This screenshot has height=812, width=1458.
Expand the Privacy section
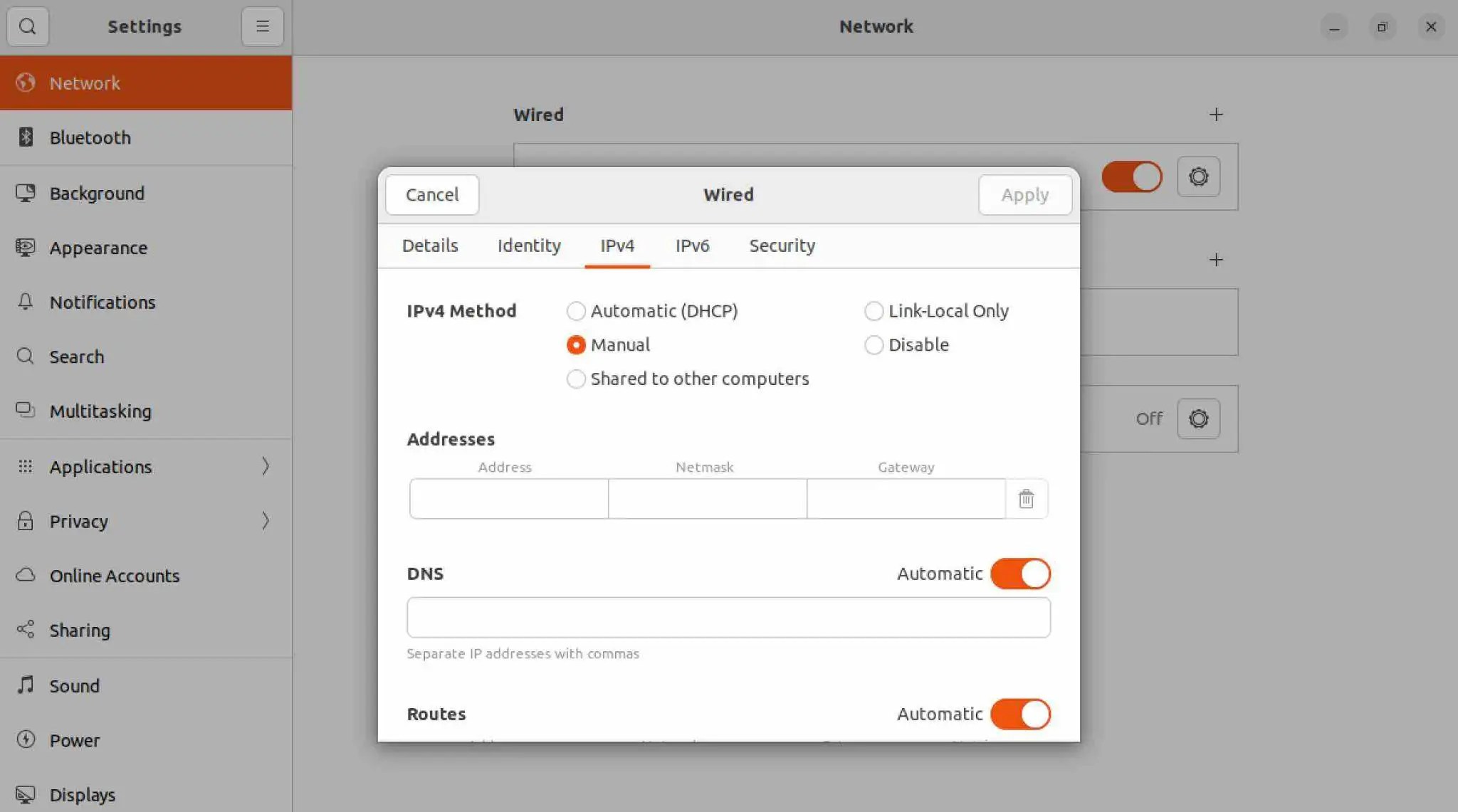78,521
